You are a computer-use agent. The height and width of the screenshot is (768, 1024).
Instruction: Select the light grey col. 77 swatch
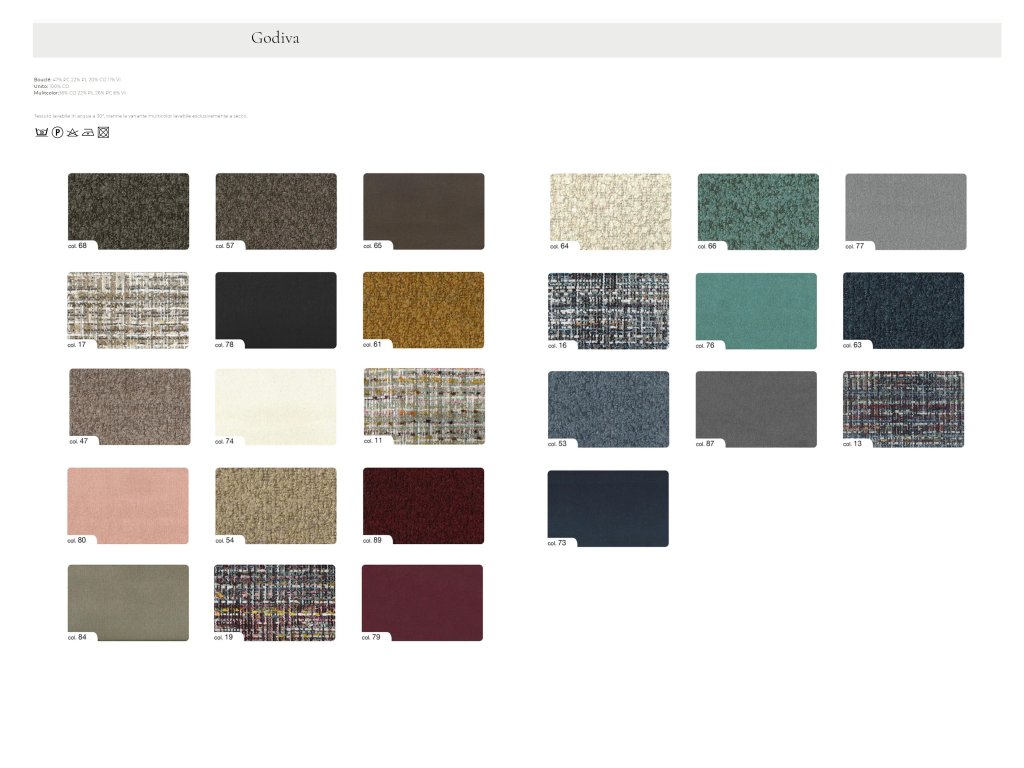coord(905,211)
